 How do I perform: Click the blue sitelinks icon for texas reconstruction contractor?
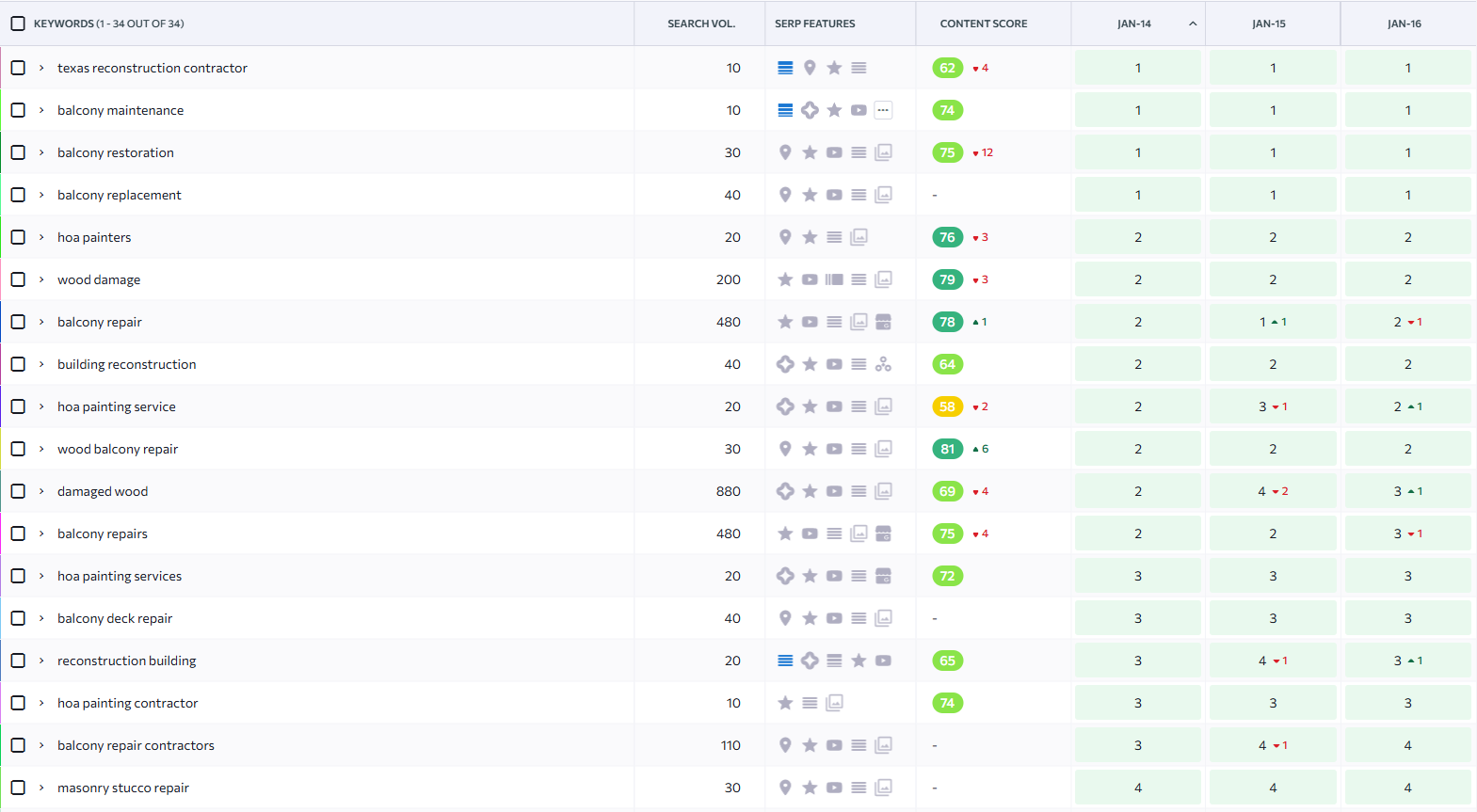[x=785, y=68]
